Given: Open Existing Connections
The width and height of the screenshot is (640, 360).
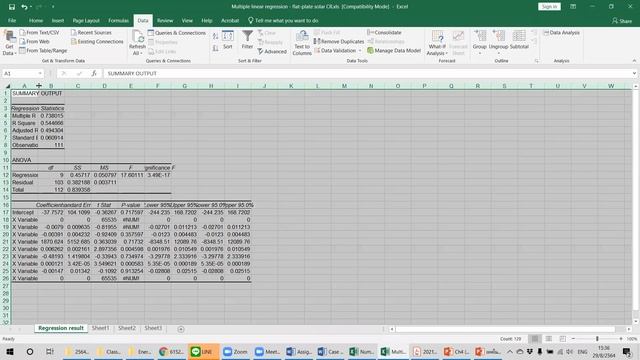Looking at the screenshot, I should pyautogui.click(x=97, y=41).
